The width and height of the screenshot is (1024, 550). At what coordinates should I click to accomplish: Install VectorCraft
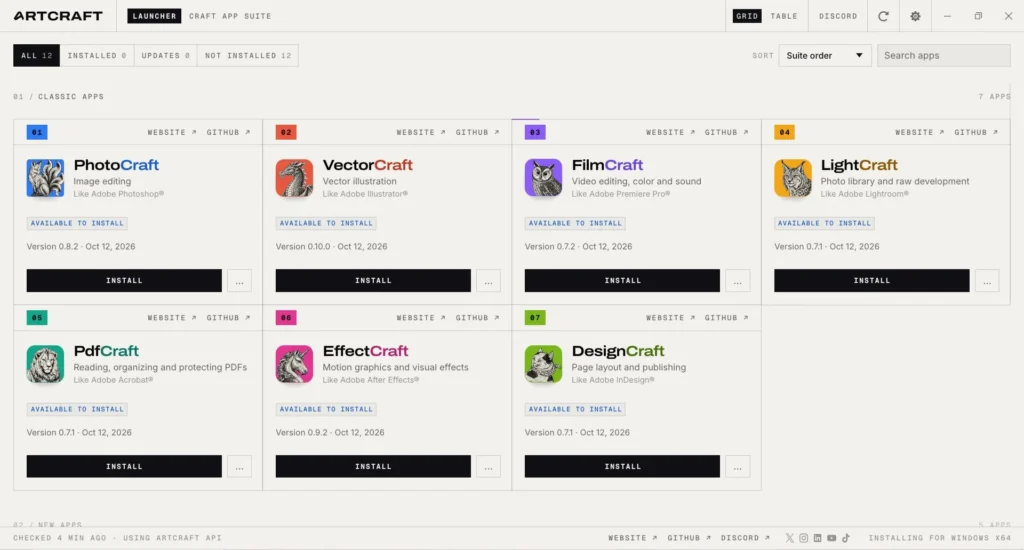tap(373, 281)
